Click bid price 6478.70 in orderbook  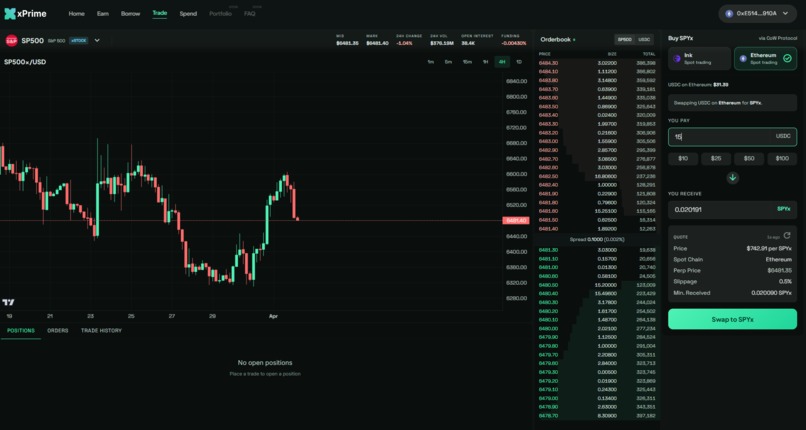click(548, 416)
